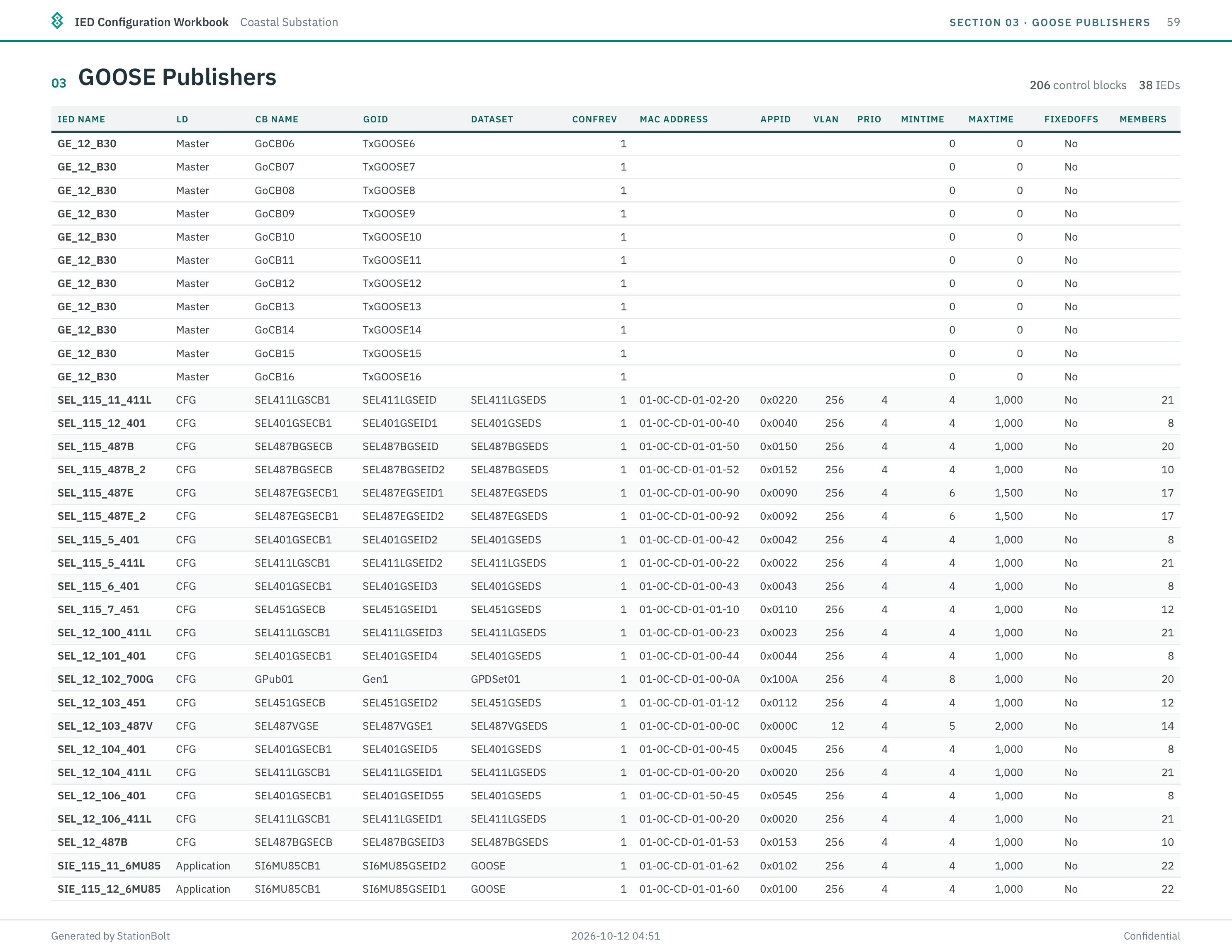The image size is (1232, 952).
Task: Click the GPub01 control block name
Action: pos(274,679)
